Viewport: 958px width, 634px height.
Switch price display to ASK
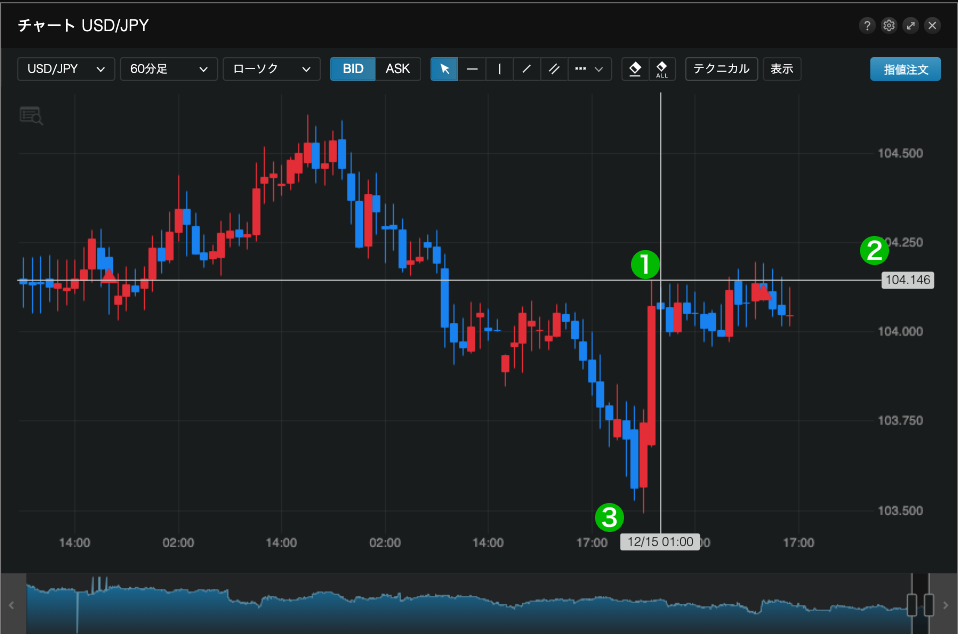pyautogui.click(x=398, y=69)
